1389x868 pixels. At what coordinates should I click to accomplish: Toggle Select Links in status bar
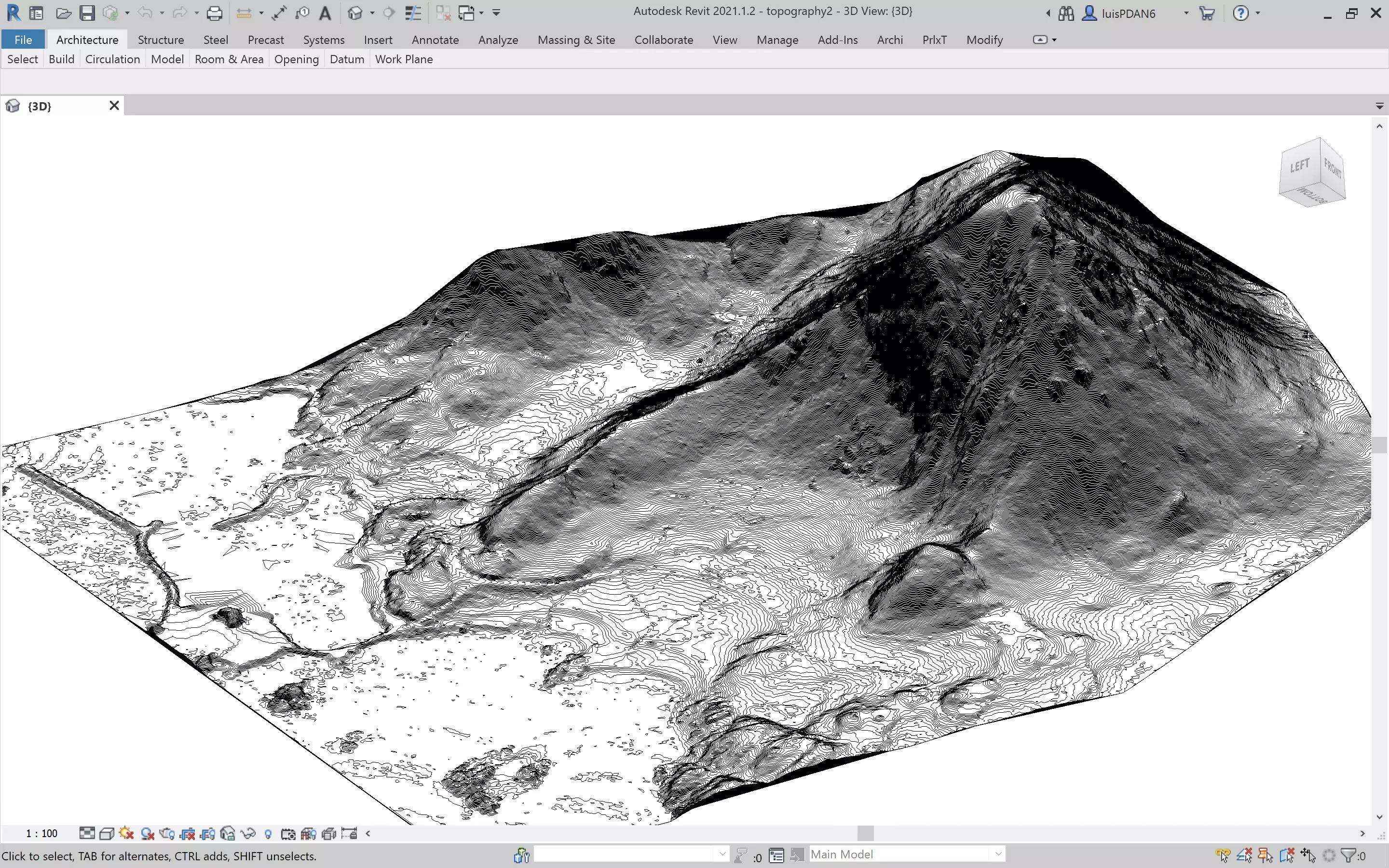(x=1223, y=855)
